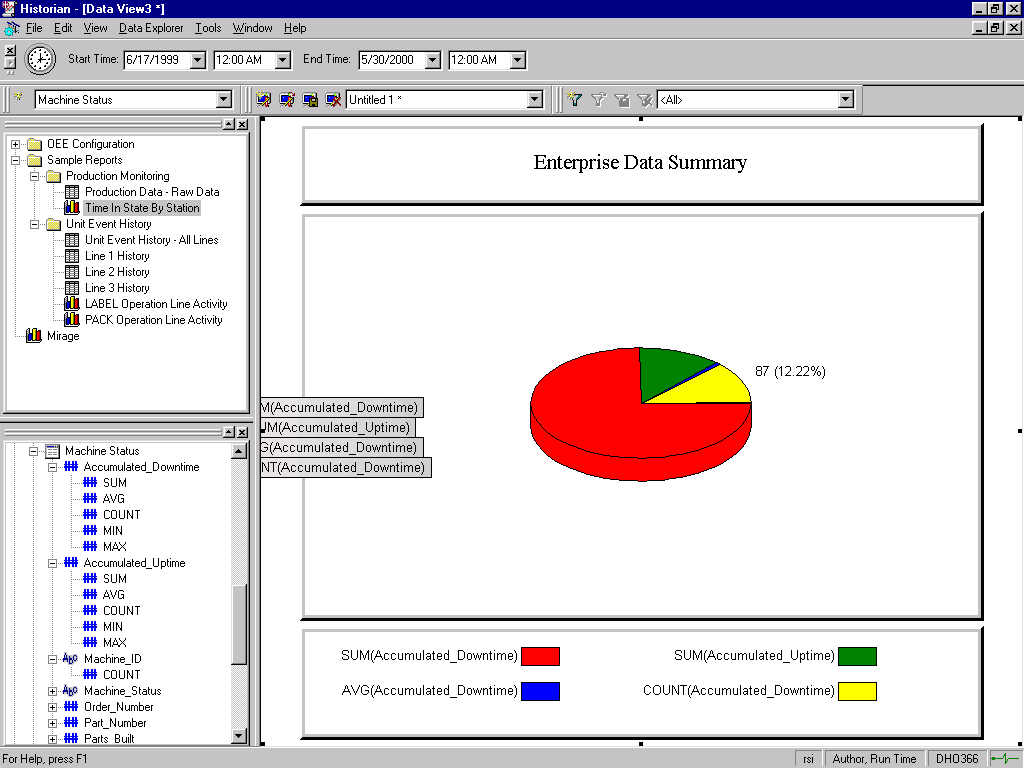Click the first filter funnel toolbar icon
This screenshot has width=1024, height=768.
[x=575, y=100]
